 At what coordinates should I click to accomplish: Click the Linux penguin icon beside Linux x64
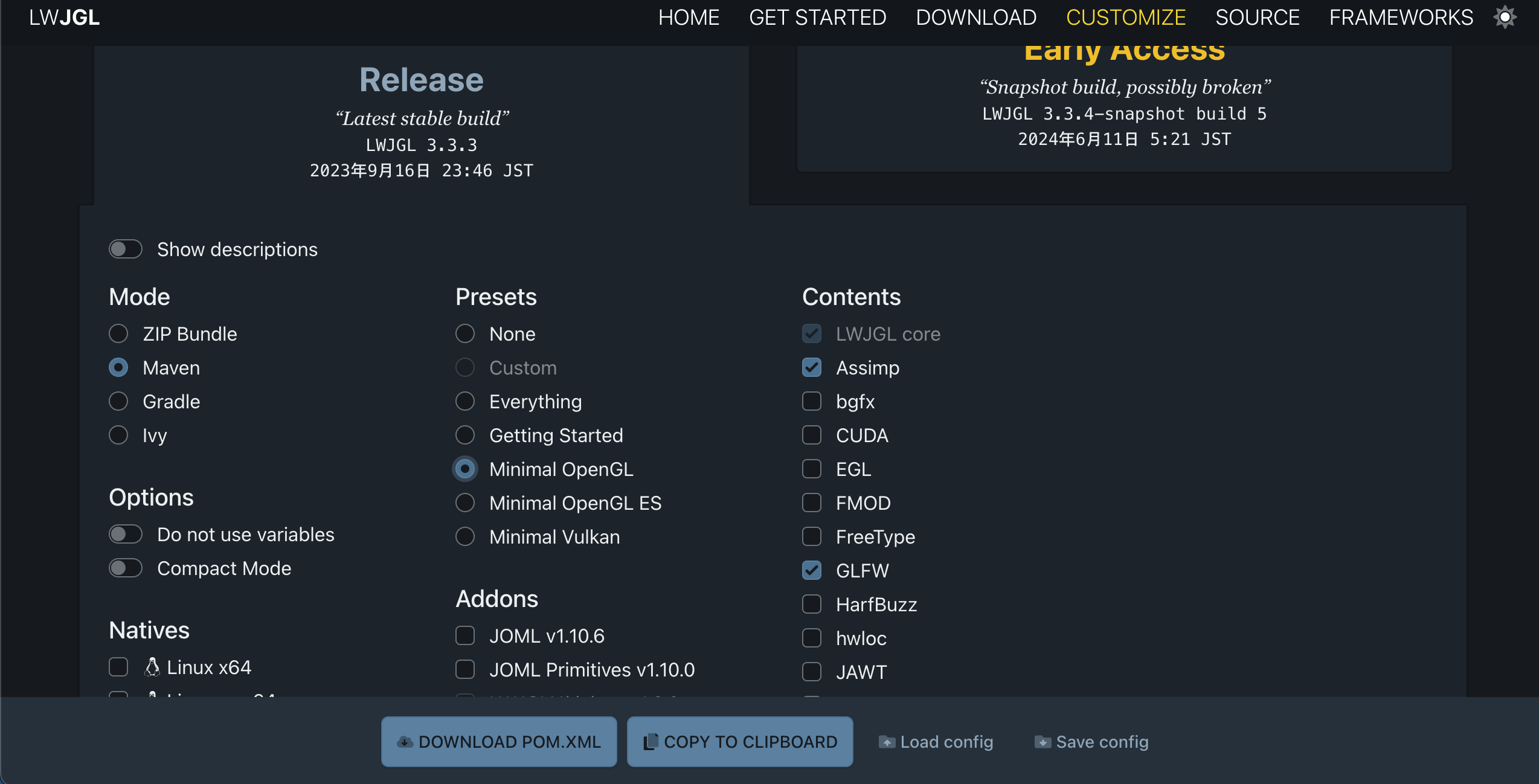tap(152, 667)
